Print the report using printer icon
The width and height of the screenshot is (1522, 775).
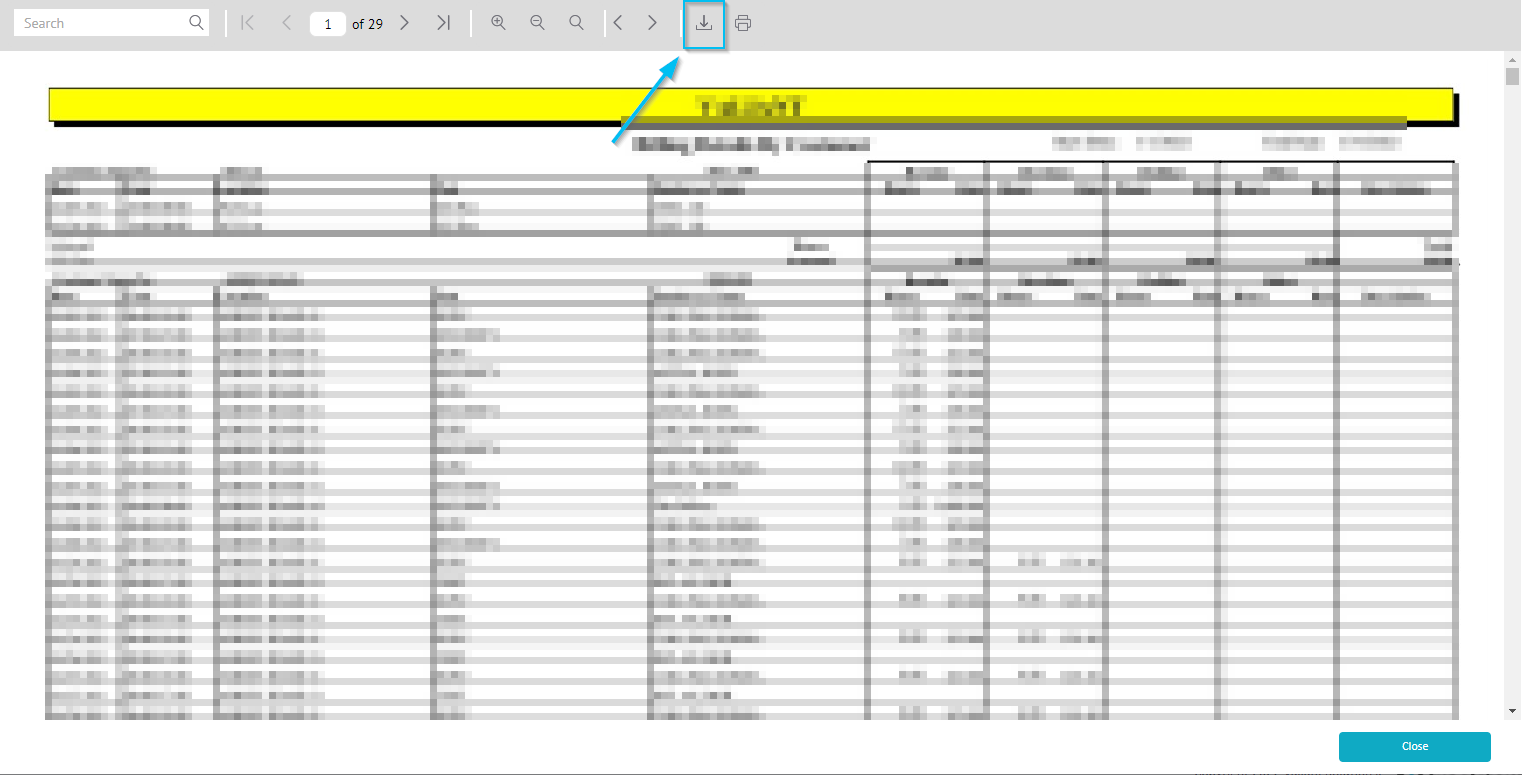(743, 23)
